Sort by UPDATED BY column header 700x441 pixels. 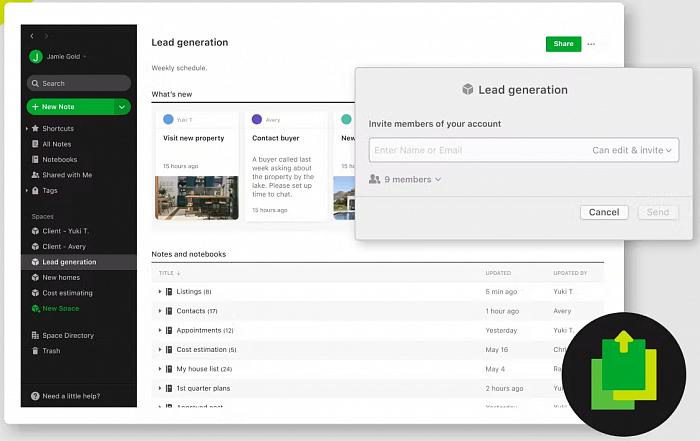(x=570, y=273)
